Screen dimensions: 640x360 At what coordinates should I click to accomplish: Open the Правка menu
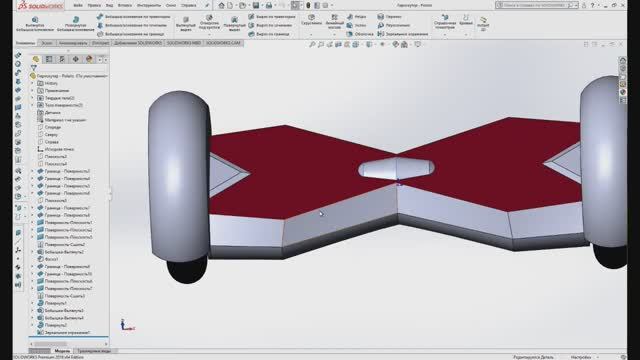click(x=94, y=5)
